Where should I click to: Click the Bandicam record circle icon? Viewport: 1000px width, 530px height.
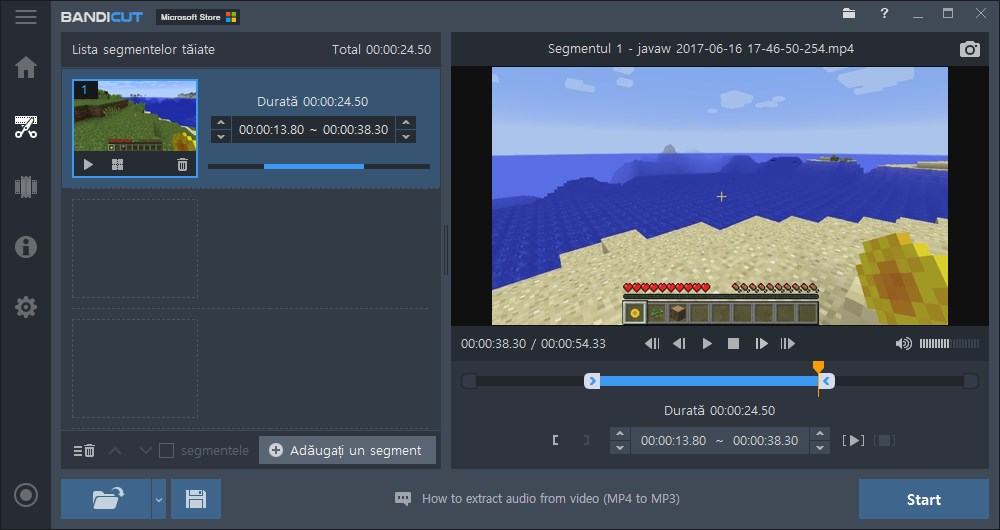point(26,495)
